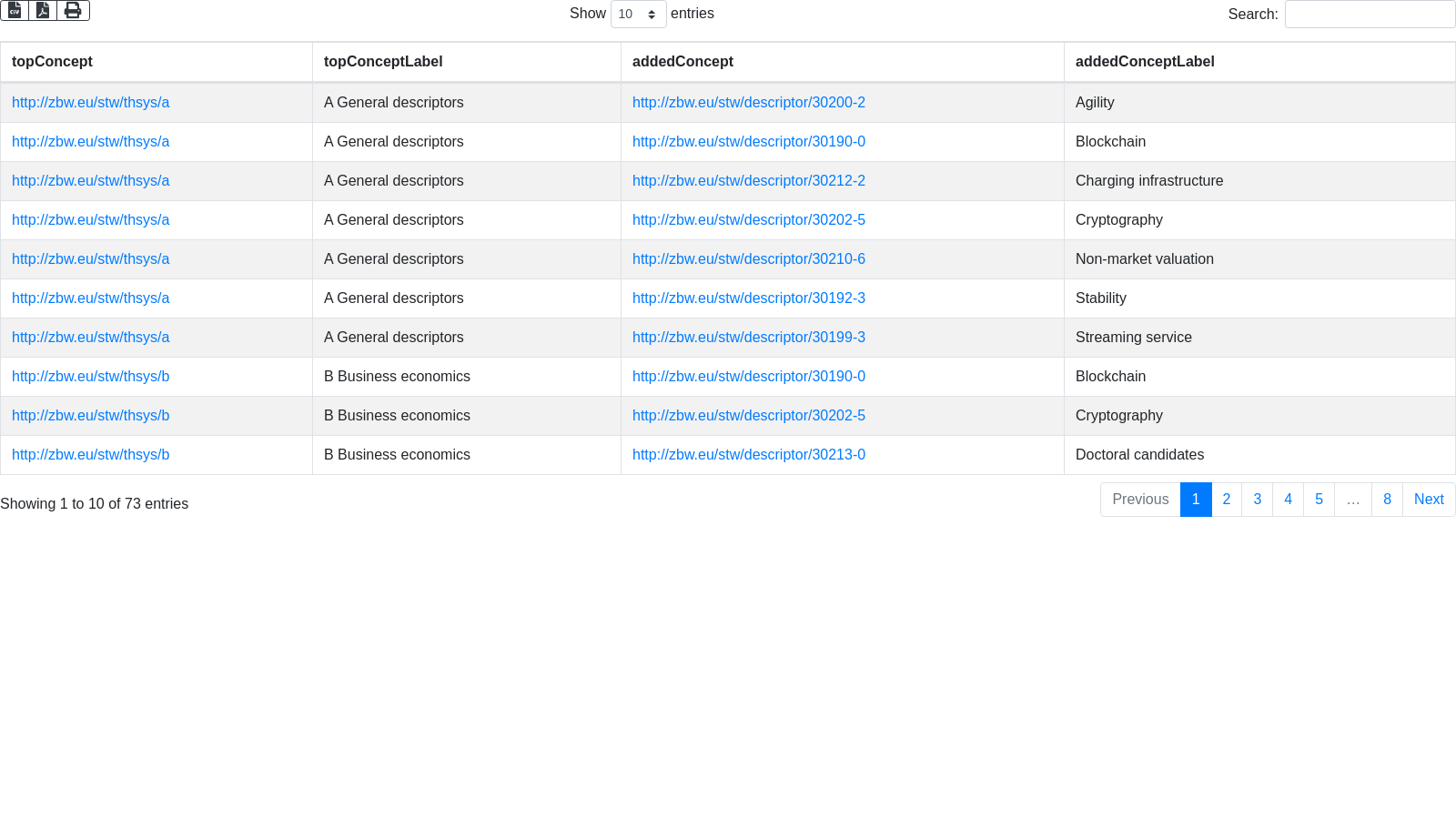The height and width of the screenshot is (819, 1456).
Task: Open descriptor link 30210-6 for Non-market valuation
Action: 748,259
